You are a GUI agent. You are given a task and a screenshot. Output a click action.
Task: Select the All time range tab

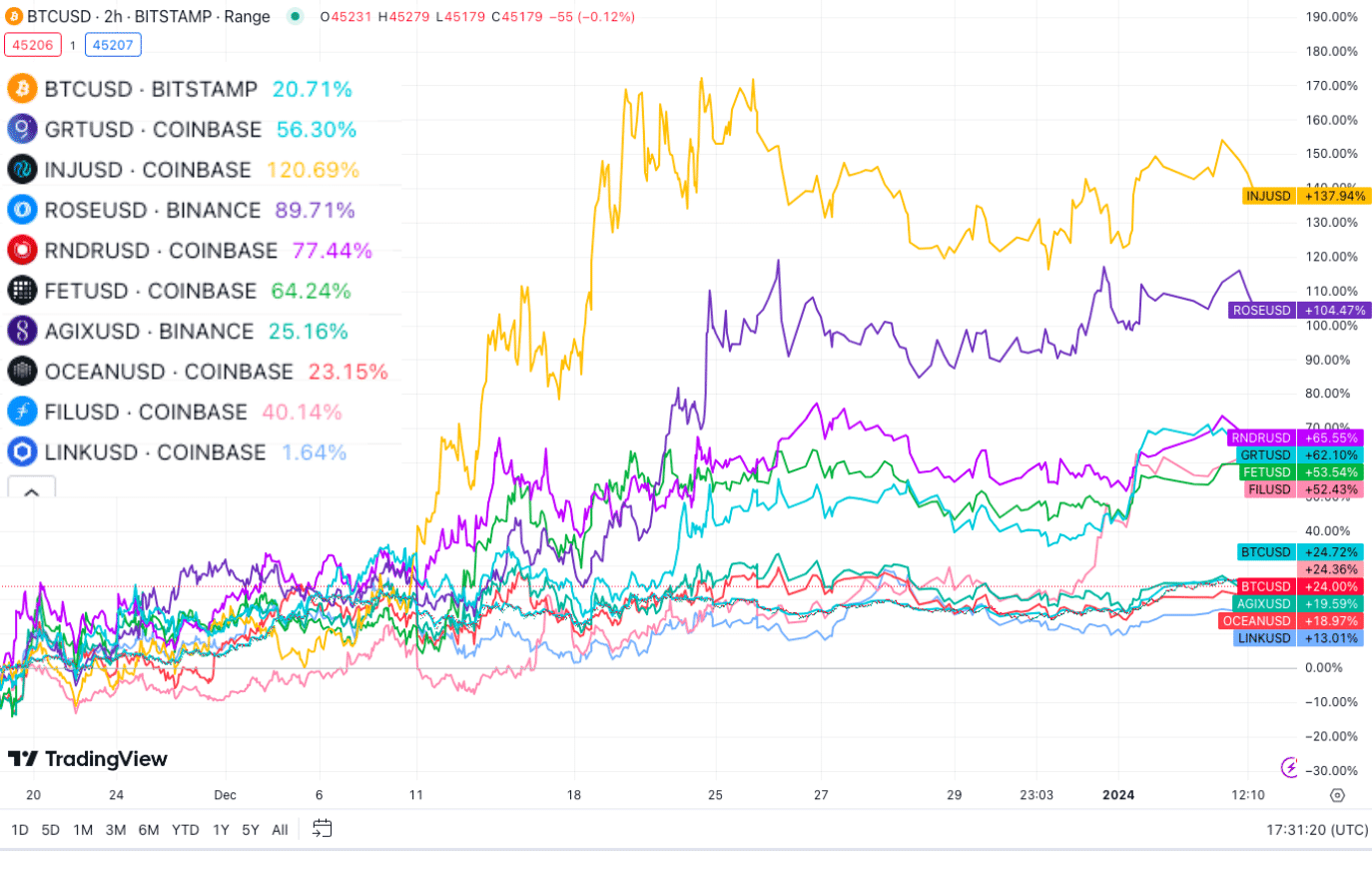coord(280,829)
